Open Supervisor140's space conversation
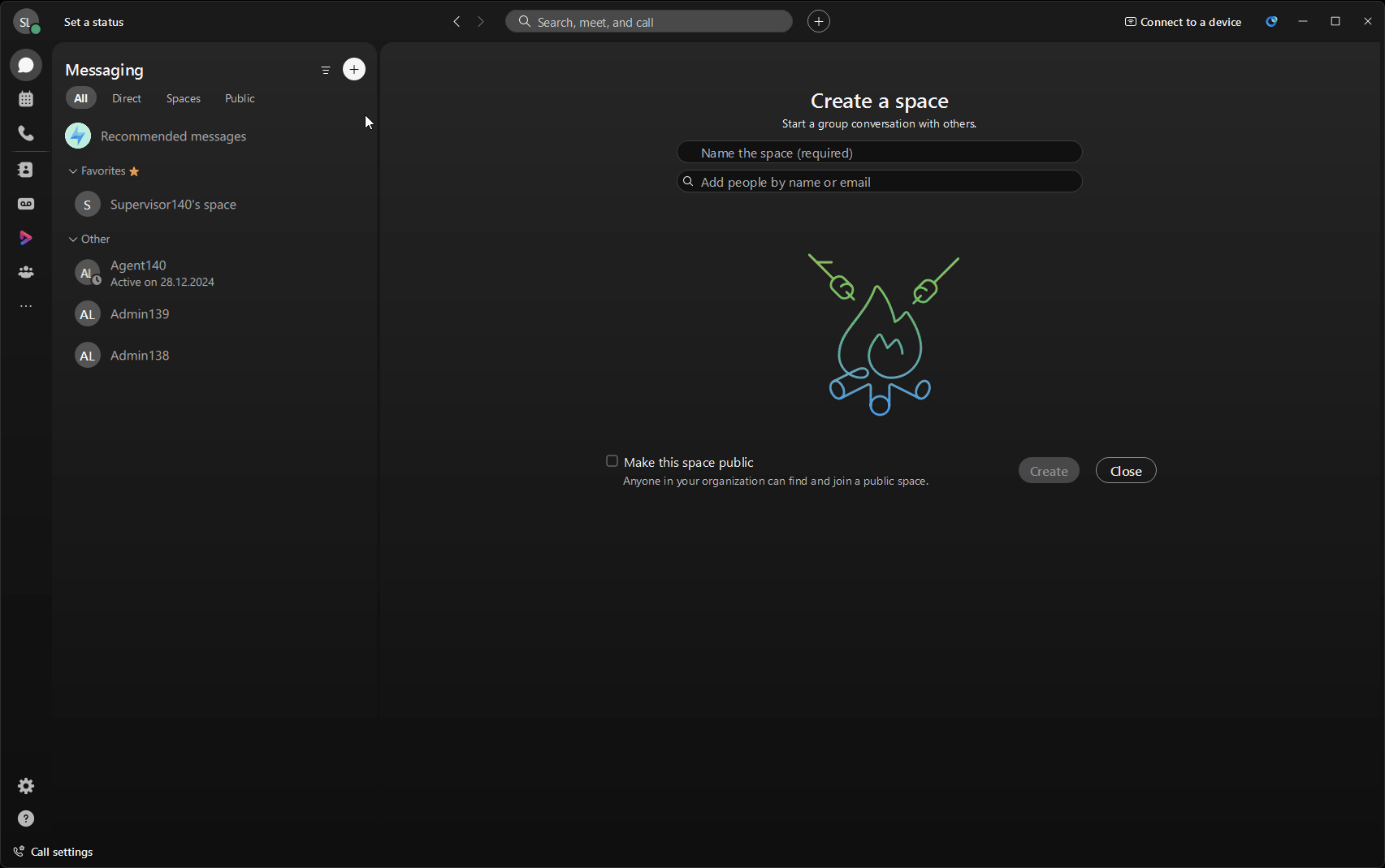1385x868 pixels. 214,205
